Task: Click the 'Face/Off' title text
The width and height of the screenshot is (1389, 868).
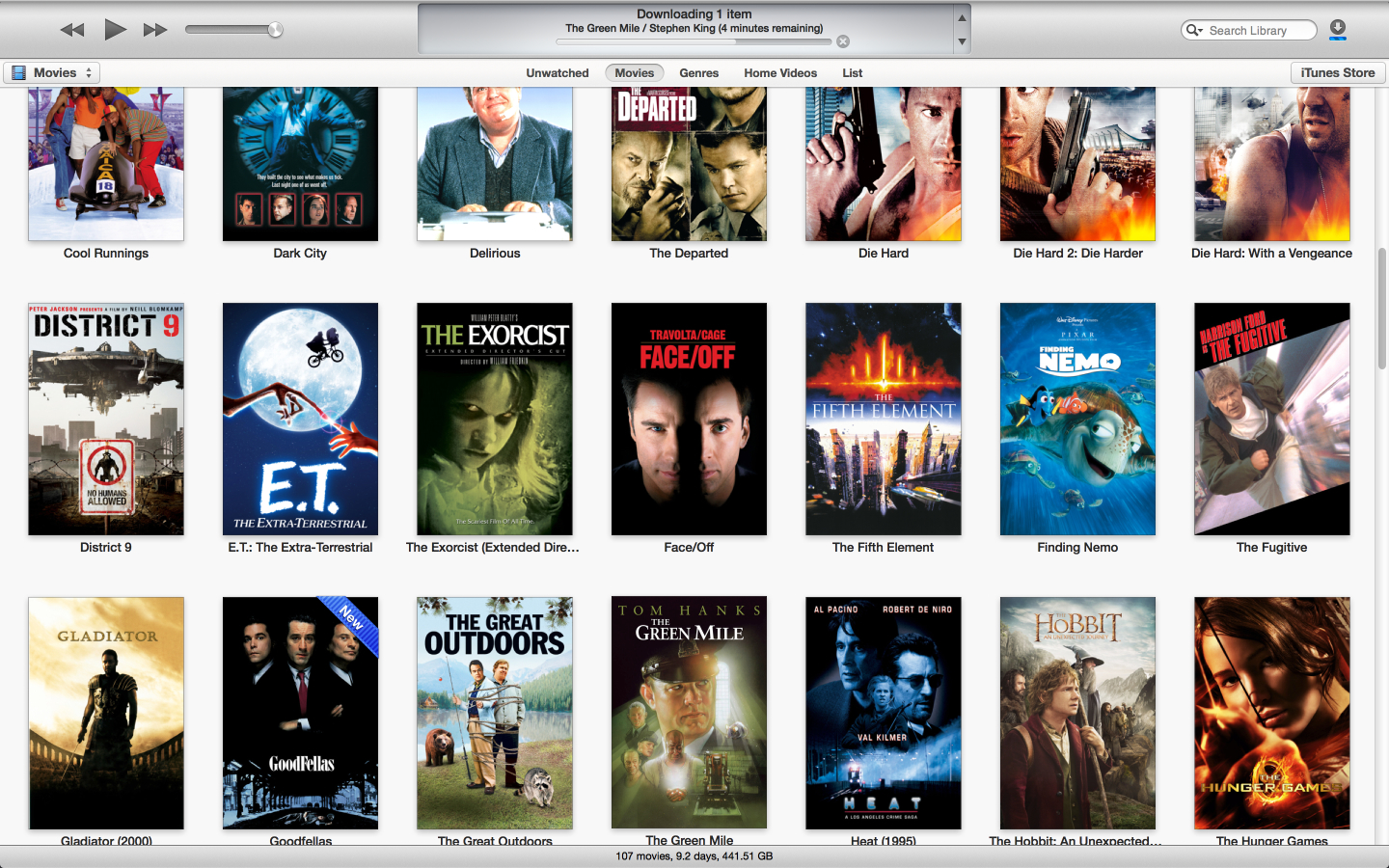Action: point(689,548)
